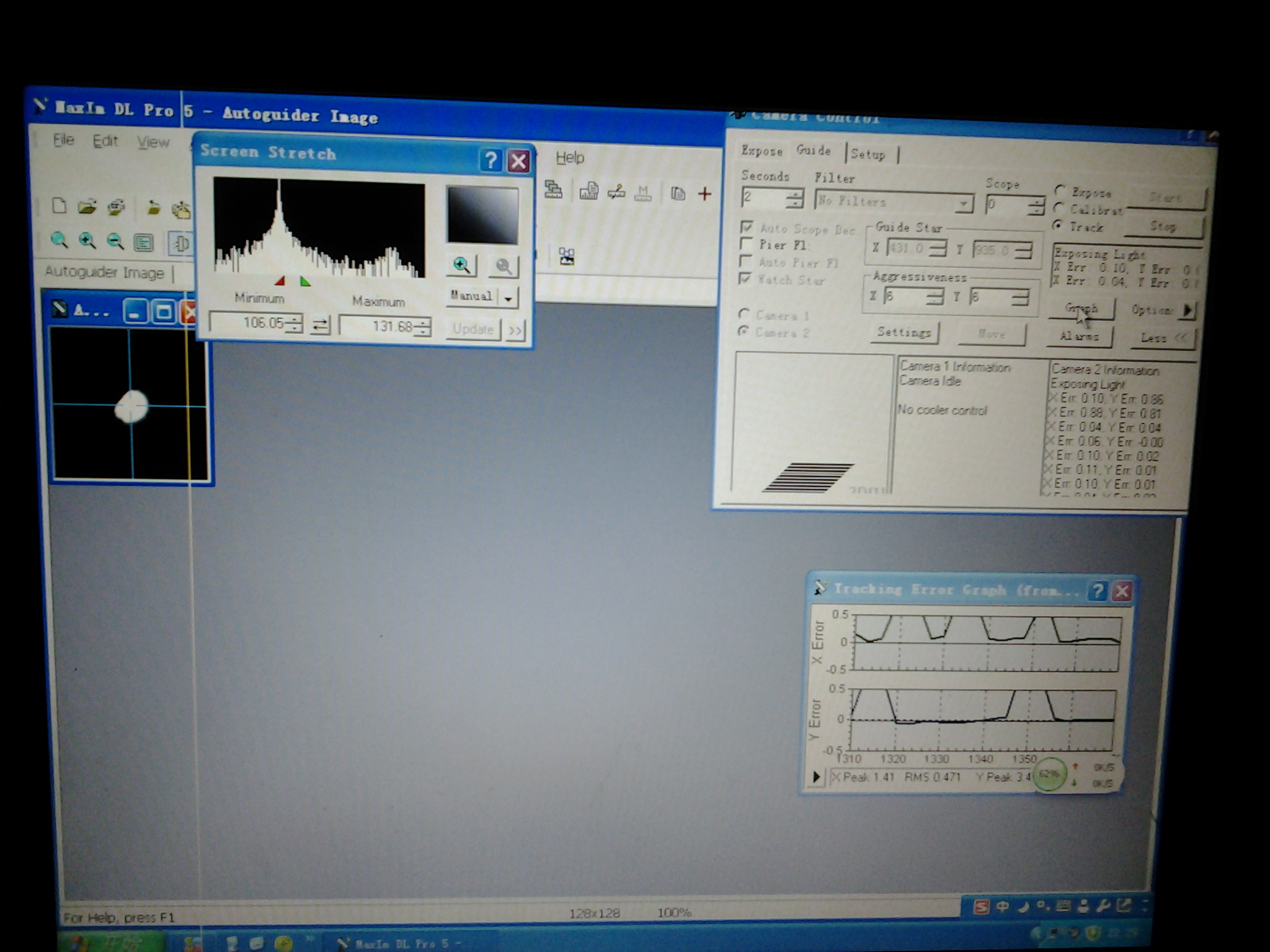Switch to the Expose tab
The width and height of the screenshot is (1270, 952).
click(762, 151)
